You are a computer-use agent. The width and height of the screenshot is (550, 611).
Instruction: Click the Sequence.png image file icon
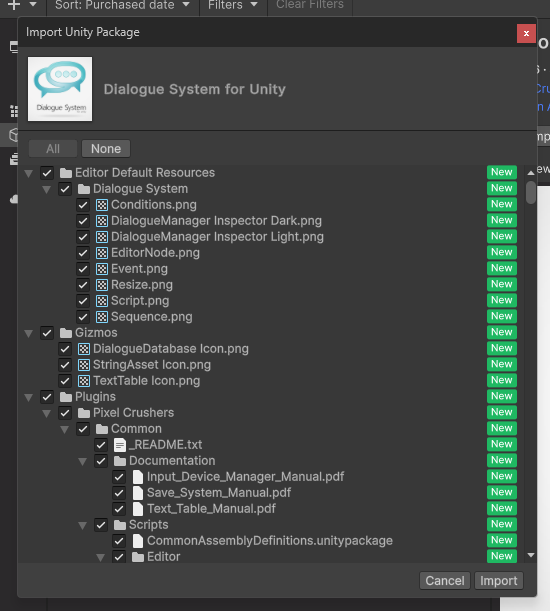coord(102,317)
